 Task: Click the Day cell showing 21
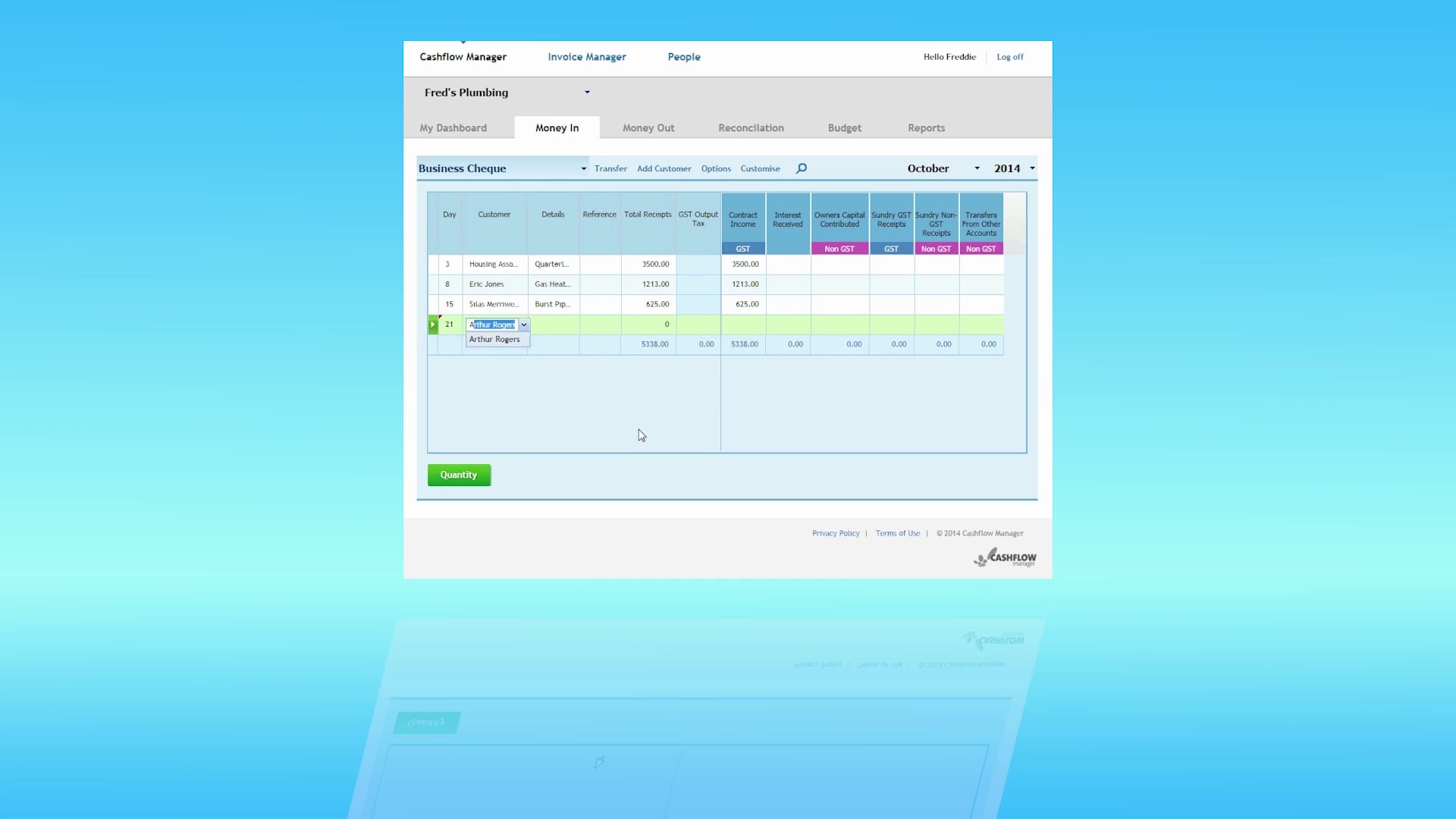[449, 325]
